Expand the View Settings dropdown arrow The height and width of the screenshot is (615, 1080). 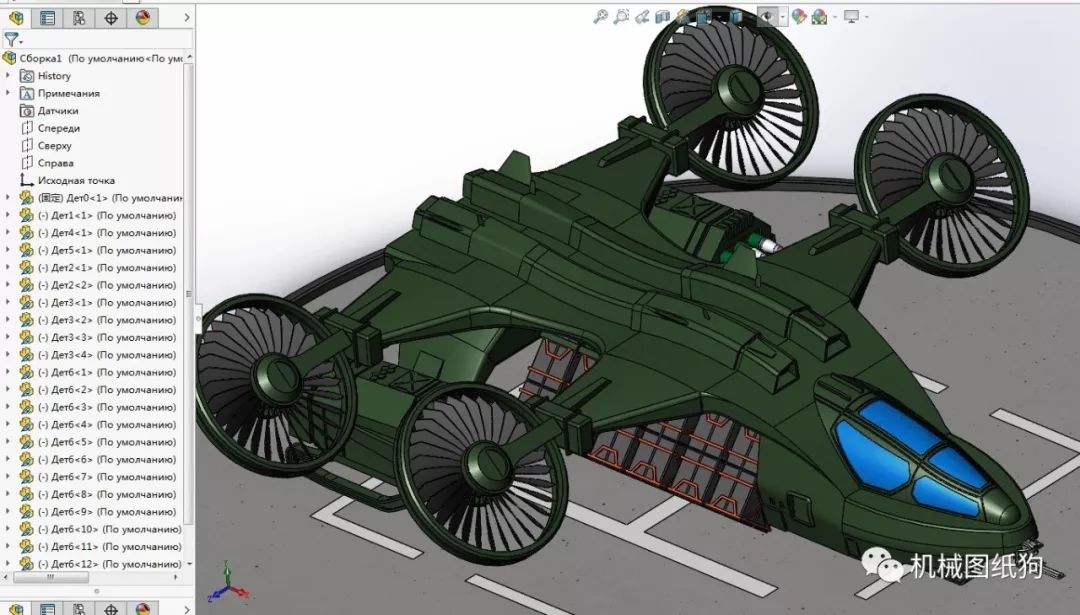(866, 17)
